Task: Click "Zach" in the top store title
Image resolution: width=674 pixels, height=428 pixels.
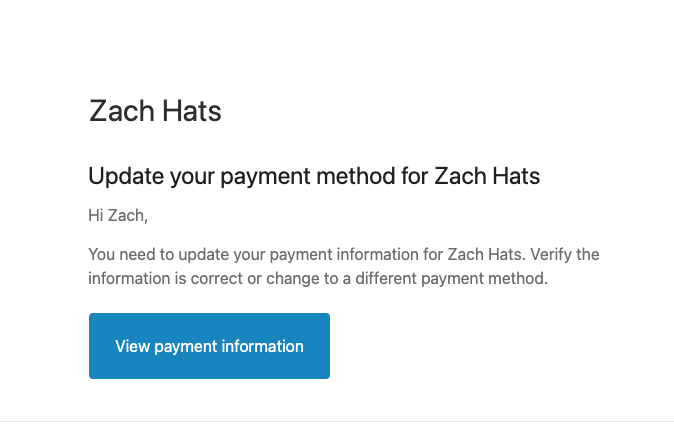Action: 121,110
